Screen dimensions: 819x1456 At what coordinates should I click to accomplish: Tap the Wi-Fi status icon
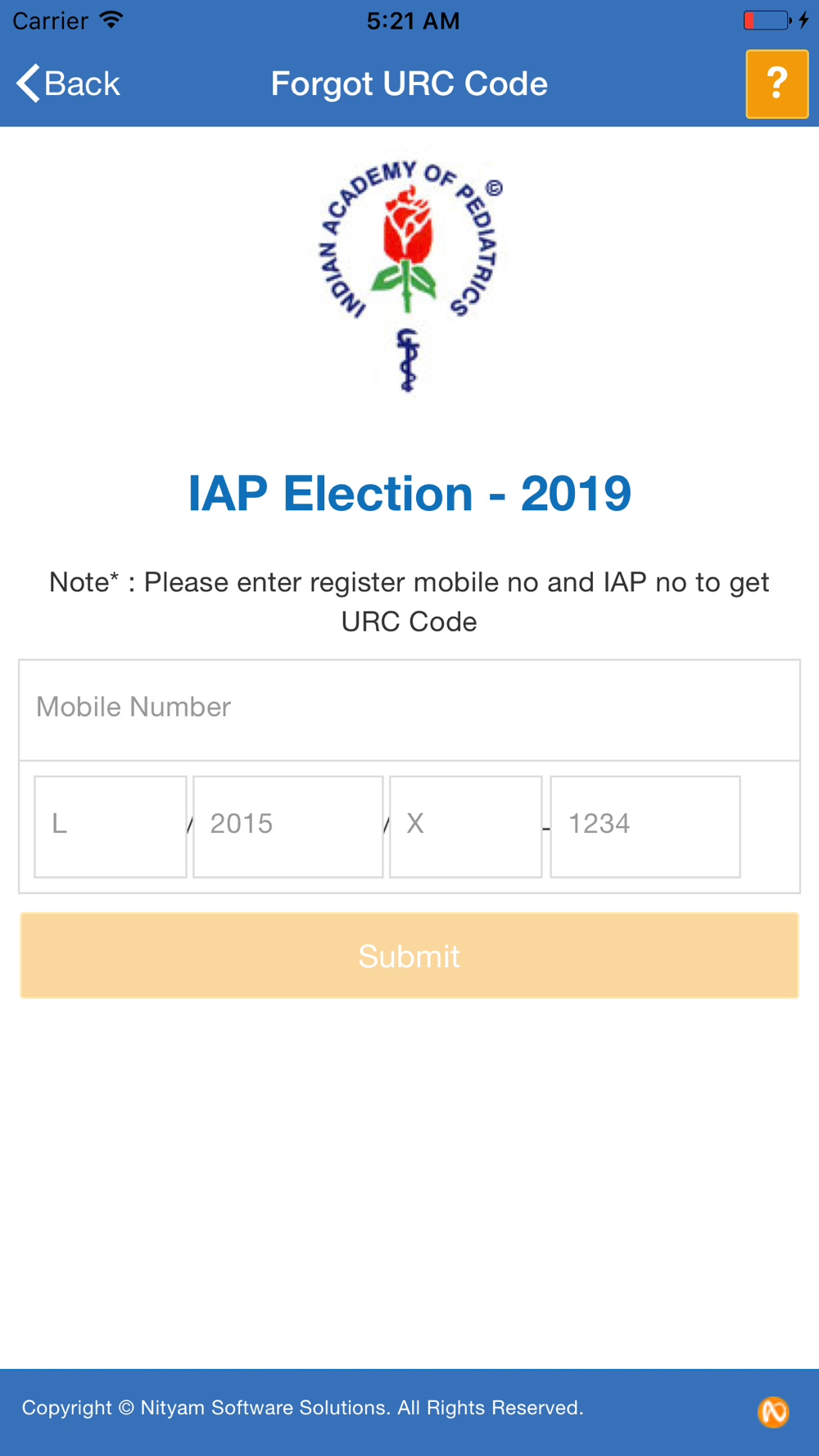point(111,20)
